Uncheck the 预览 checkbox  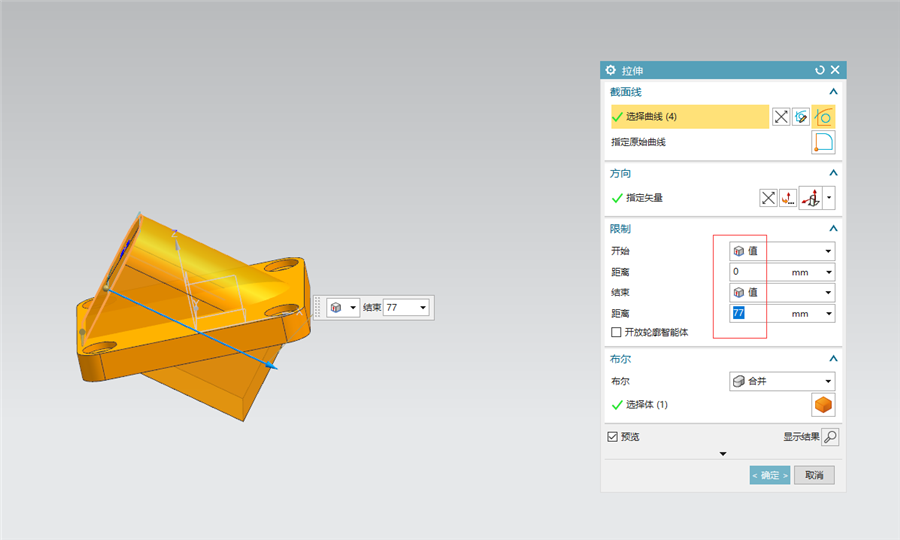point(612,437)
